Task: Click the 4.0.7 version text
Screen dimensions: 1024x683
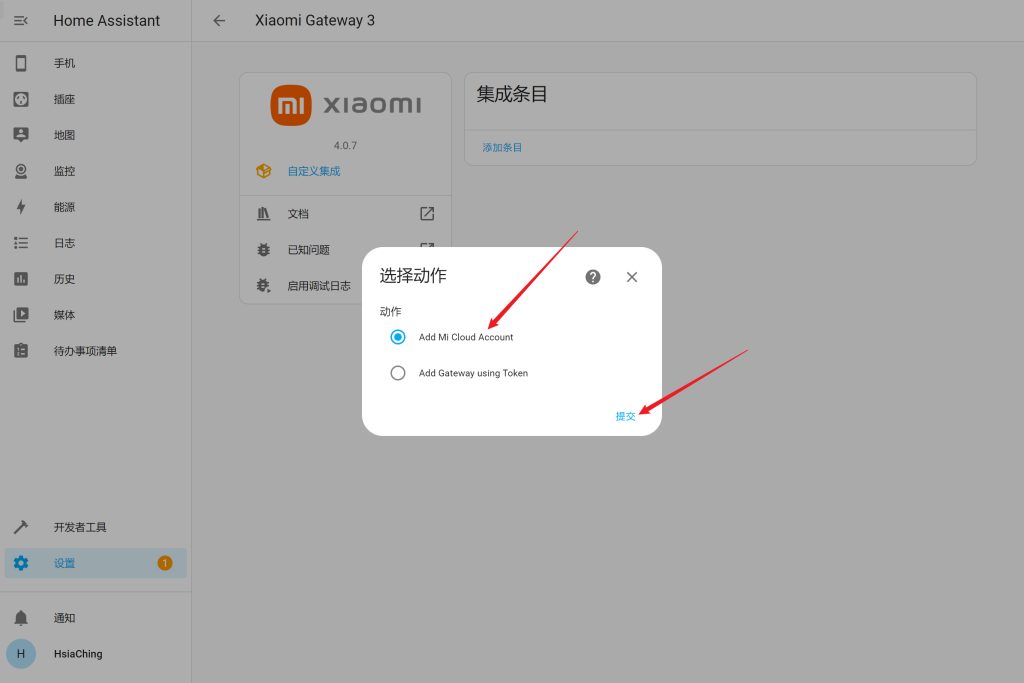Action: click(x=345, y=146)
